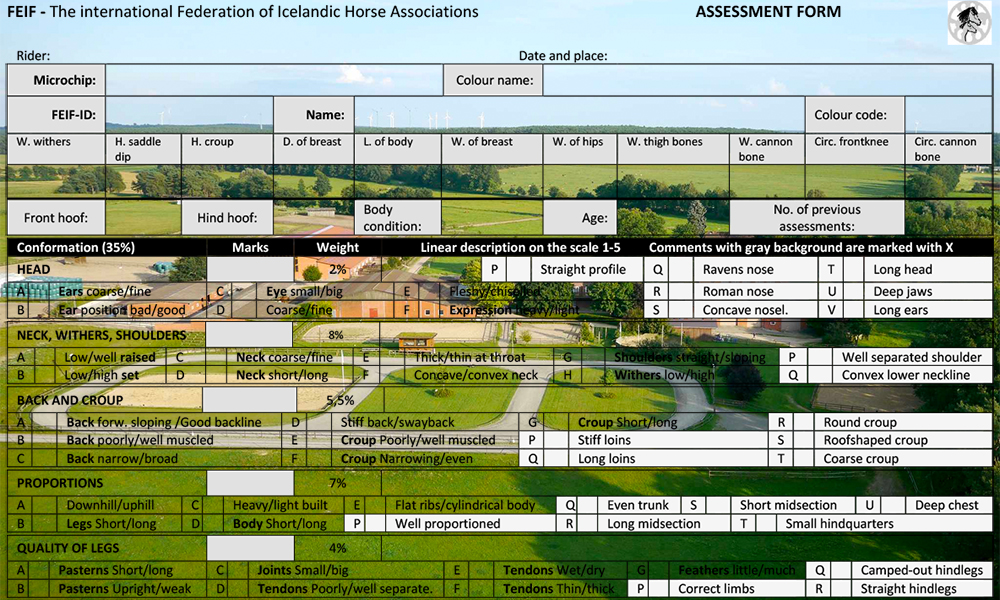1000x600 pixels.
Task: Select the 'ASSESSMENT FORM' title text
Action: tap(768, 12)
